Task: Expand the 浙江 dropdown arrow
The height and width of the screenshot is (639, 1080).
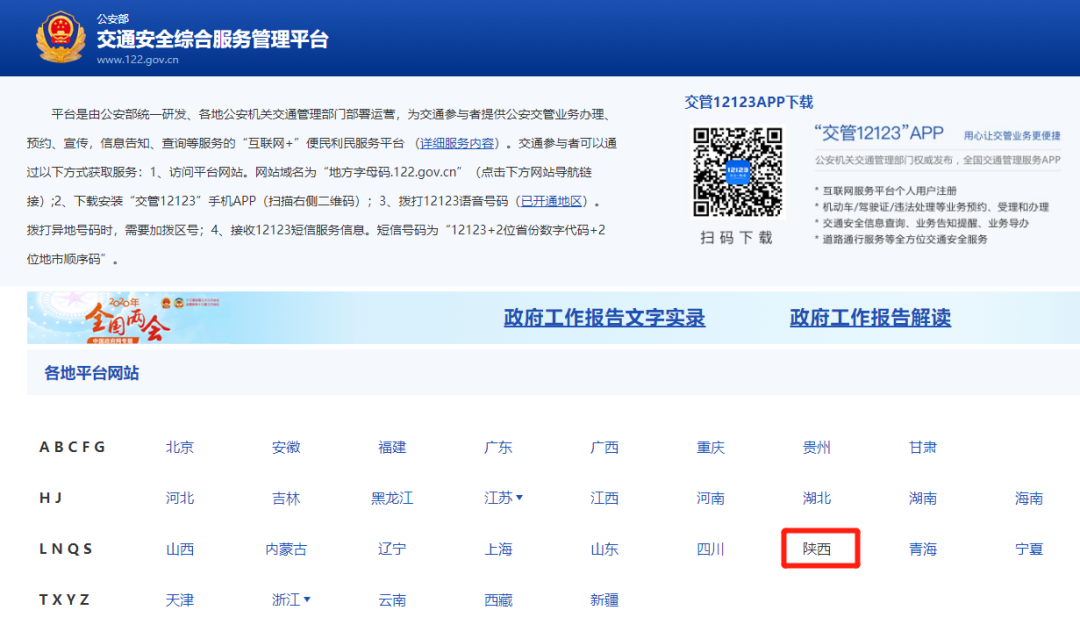Action: (x=306, y=600)
